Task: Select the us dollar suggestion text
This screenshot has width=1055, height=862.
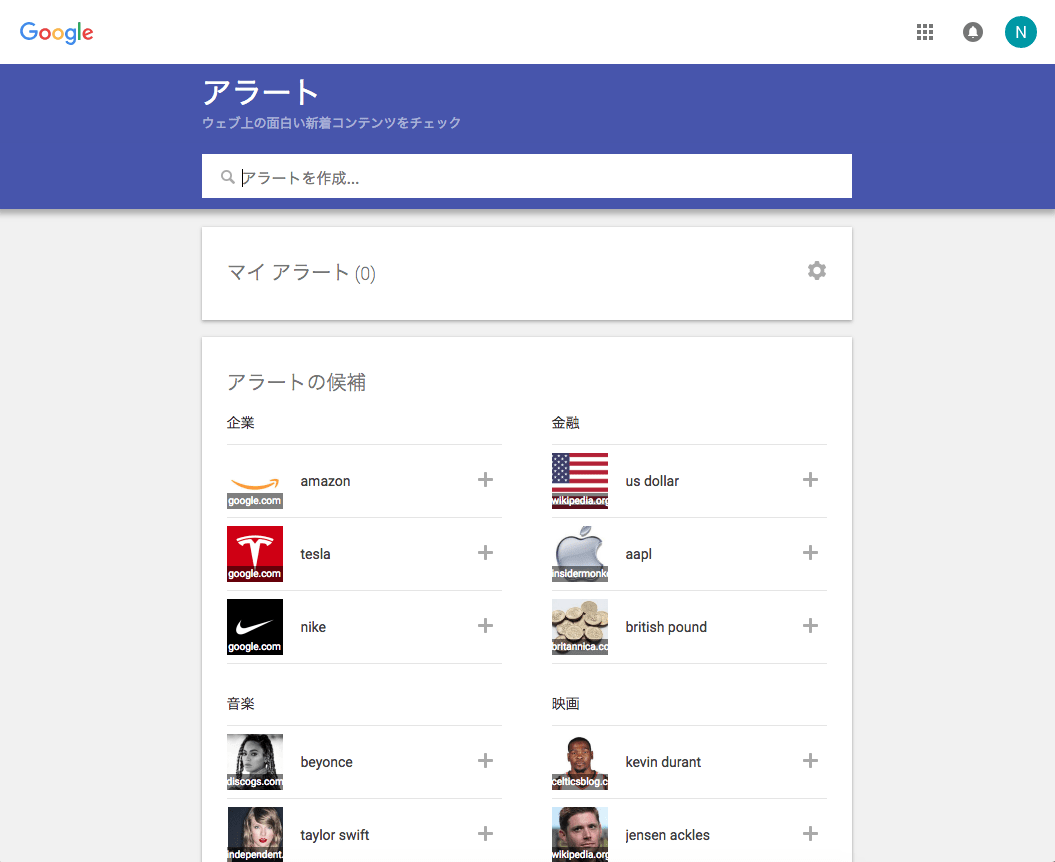Action: (x=652, y=481)
